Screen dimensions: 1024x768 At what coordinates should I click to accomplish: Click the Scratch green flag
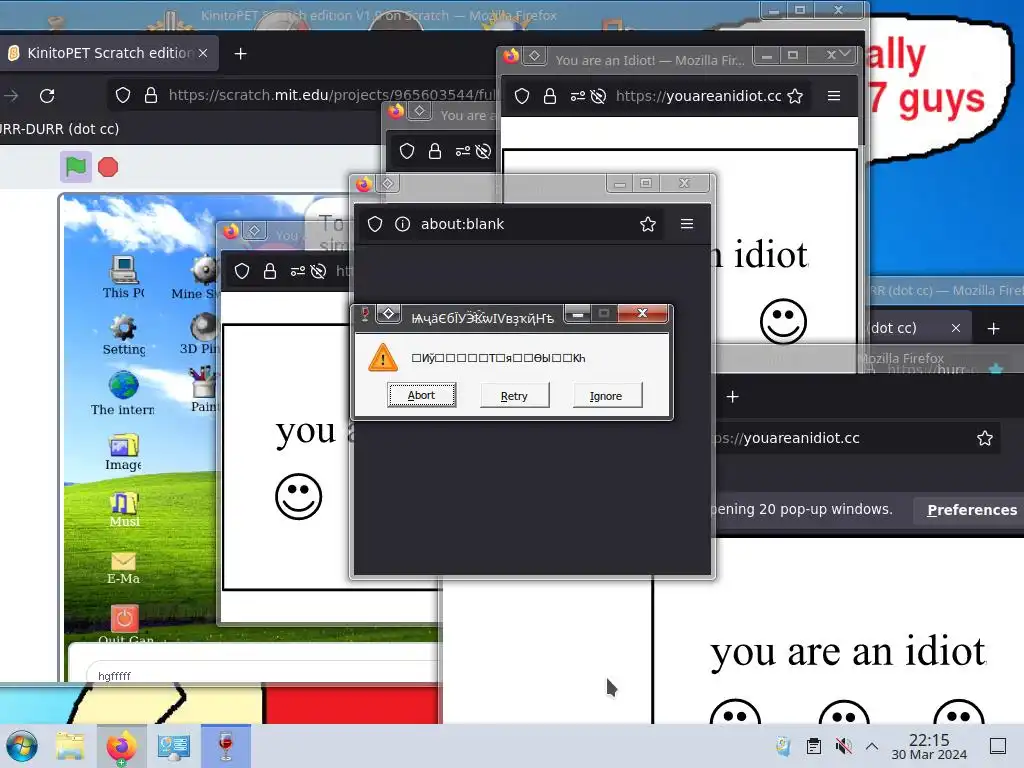click(76, 167)
